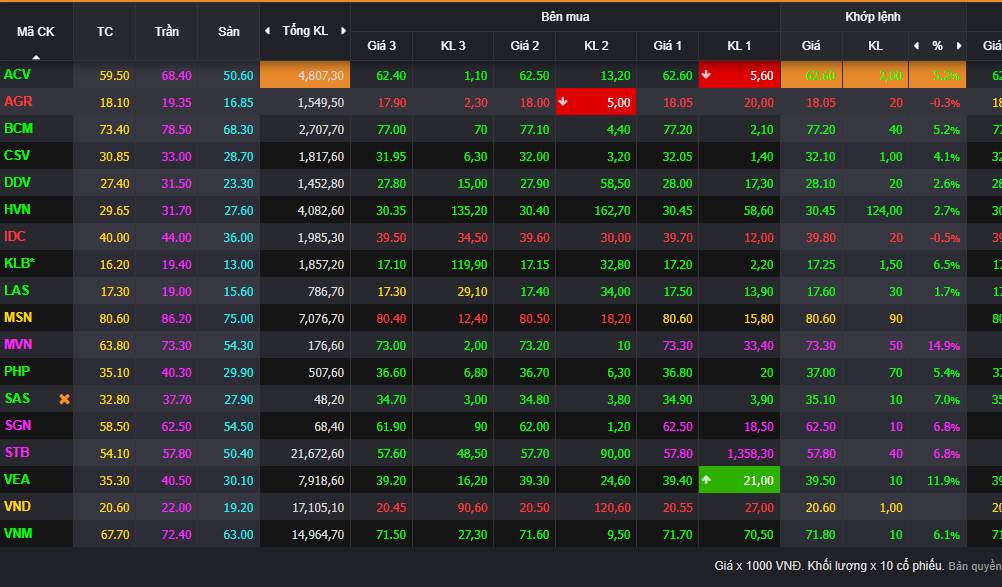Click the Trần column header
Screen dimensions: 1002x587
[167, 31]
